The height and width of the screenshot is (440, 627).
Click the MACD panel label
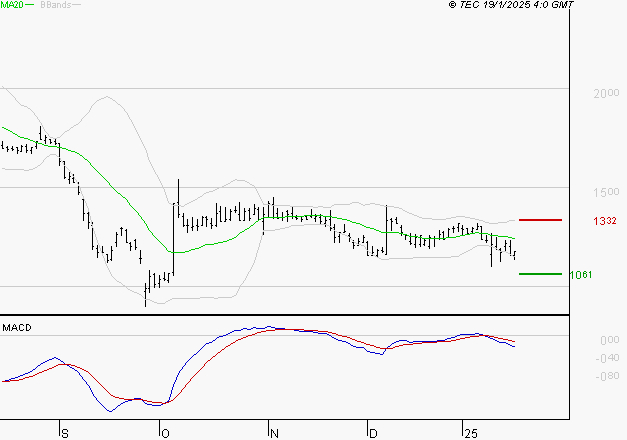[17, 327]
